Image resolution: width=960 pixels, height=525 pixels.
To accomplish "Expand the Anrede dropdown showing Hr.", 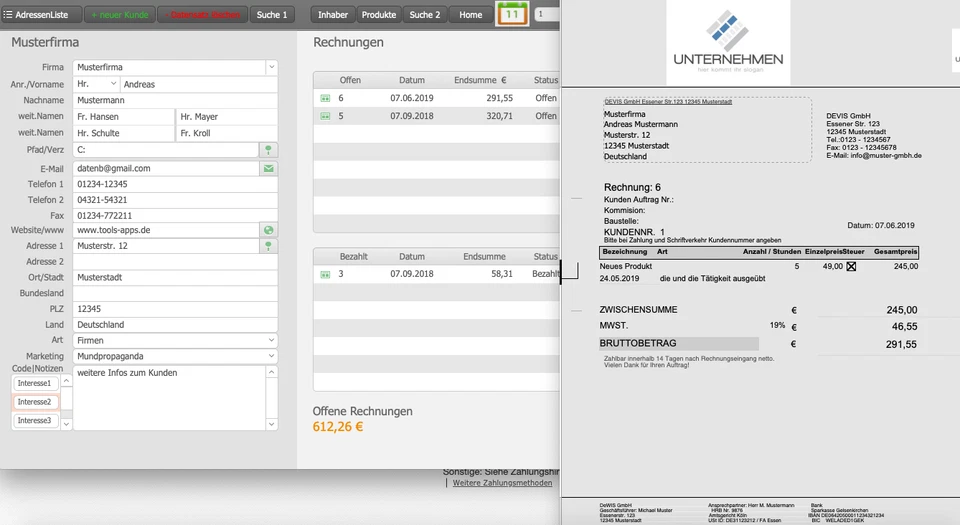I will pos(113,84).
